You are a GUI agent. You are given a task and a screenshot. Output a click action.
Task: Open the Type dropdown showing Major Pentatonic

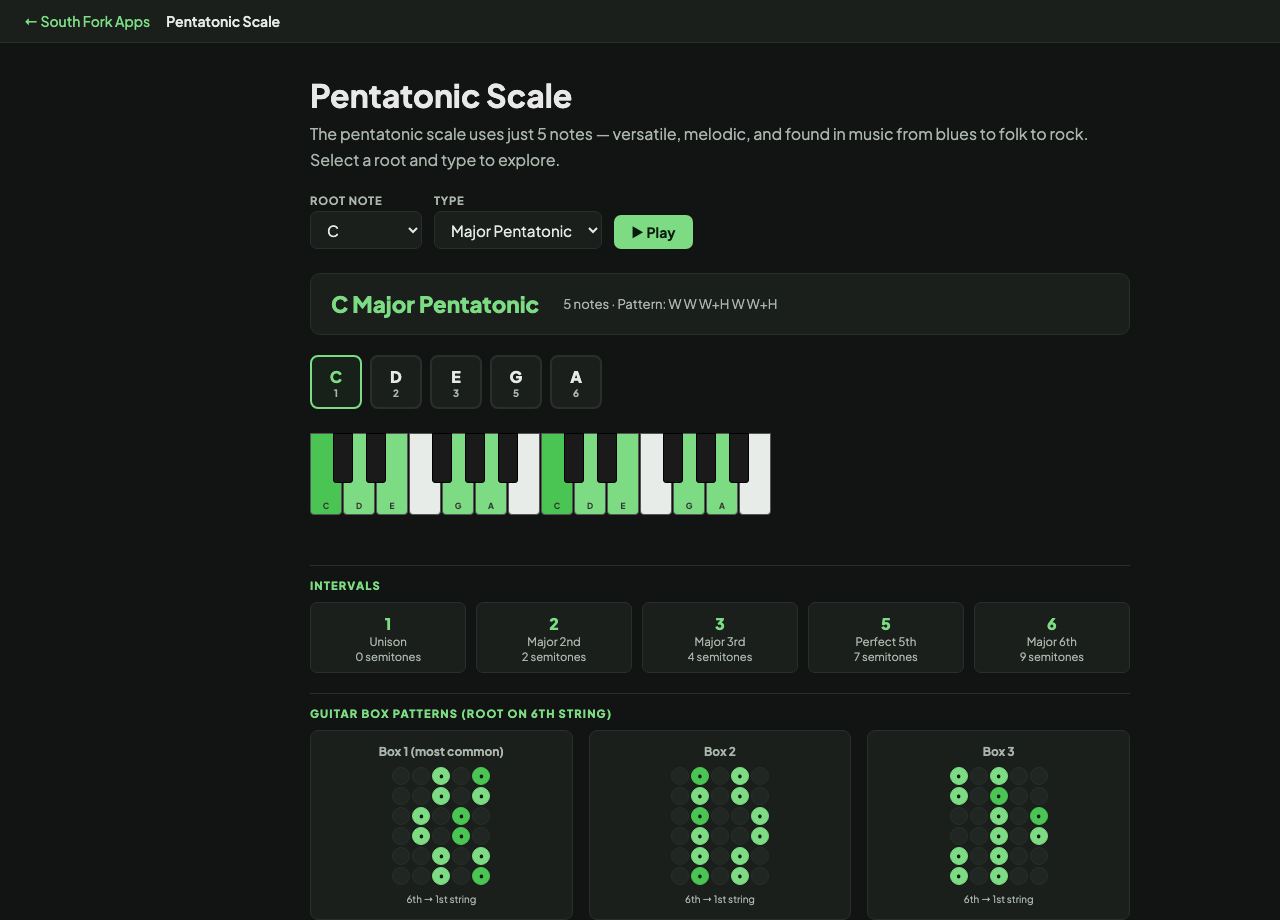(518, 230)
